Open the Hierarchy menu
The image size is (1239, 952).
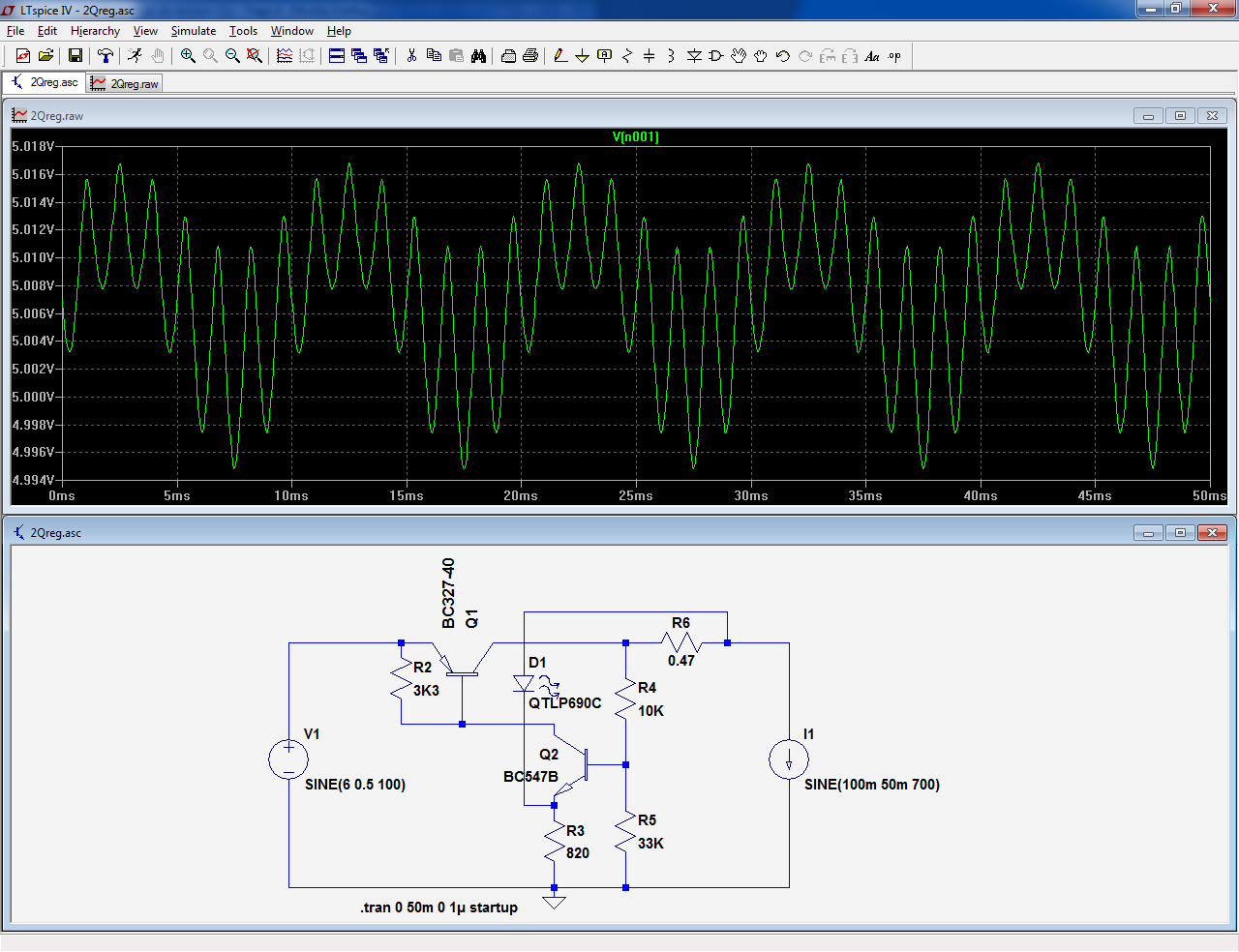(95, 31)
